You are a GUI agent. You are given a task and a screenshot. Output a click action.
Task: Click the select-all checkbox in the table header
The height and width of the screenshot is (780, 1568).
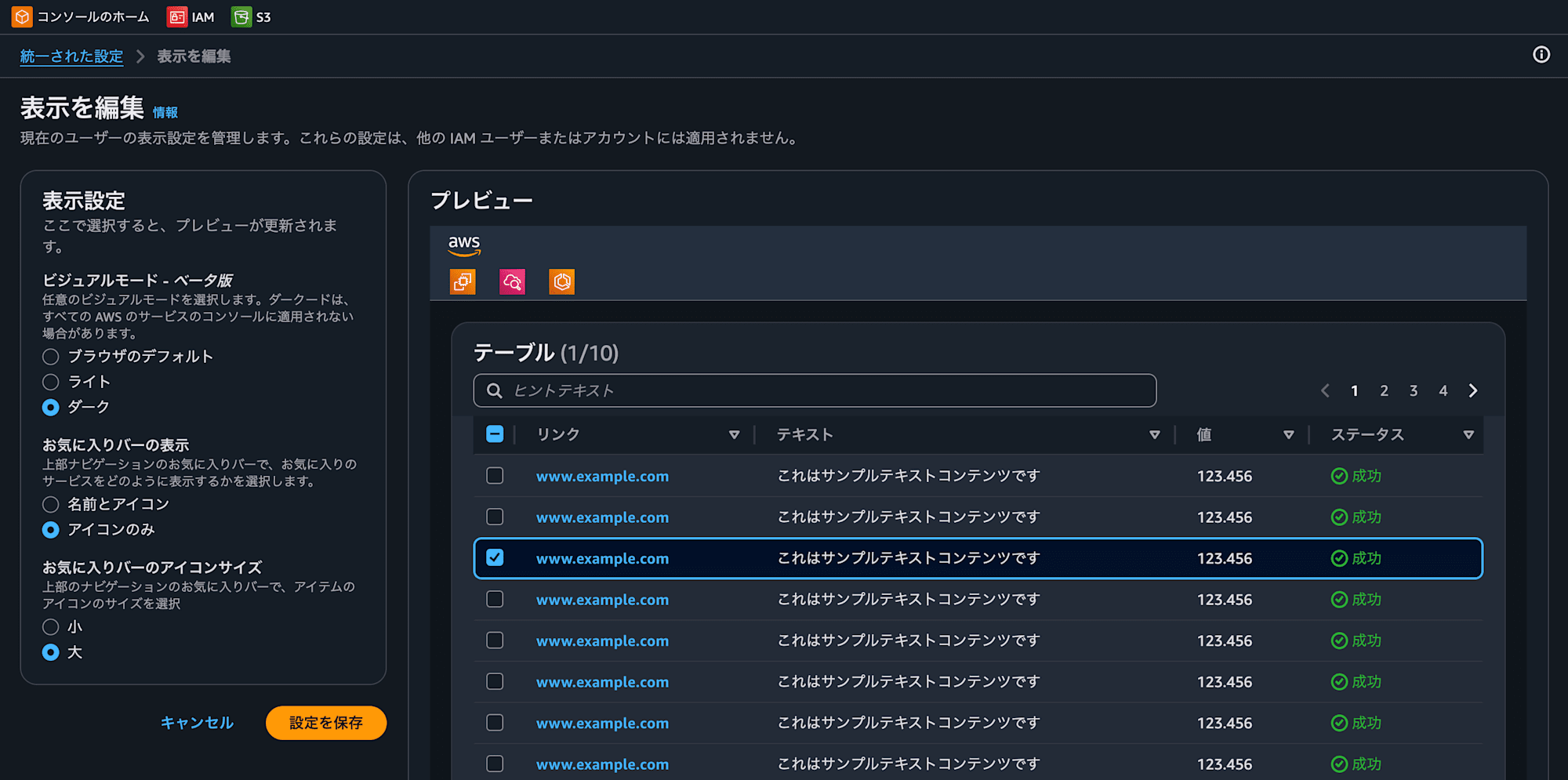495,434
